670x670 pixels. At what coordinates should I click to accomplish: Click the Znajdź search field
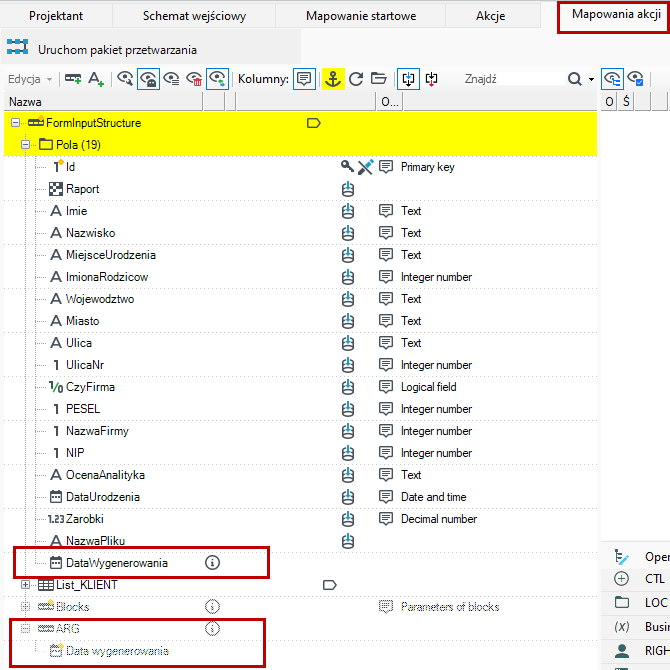coord(513,79)
